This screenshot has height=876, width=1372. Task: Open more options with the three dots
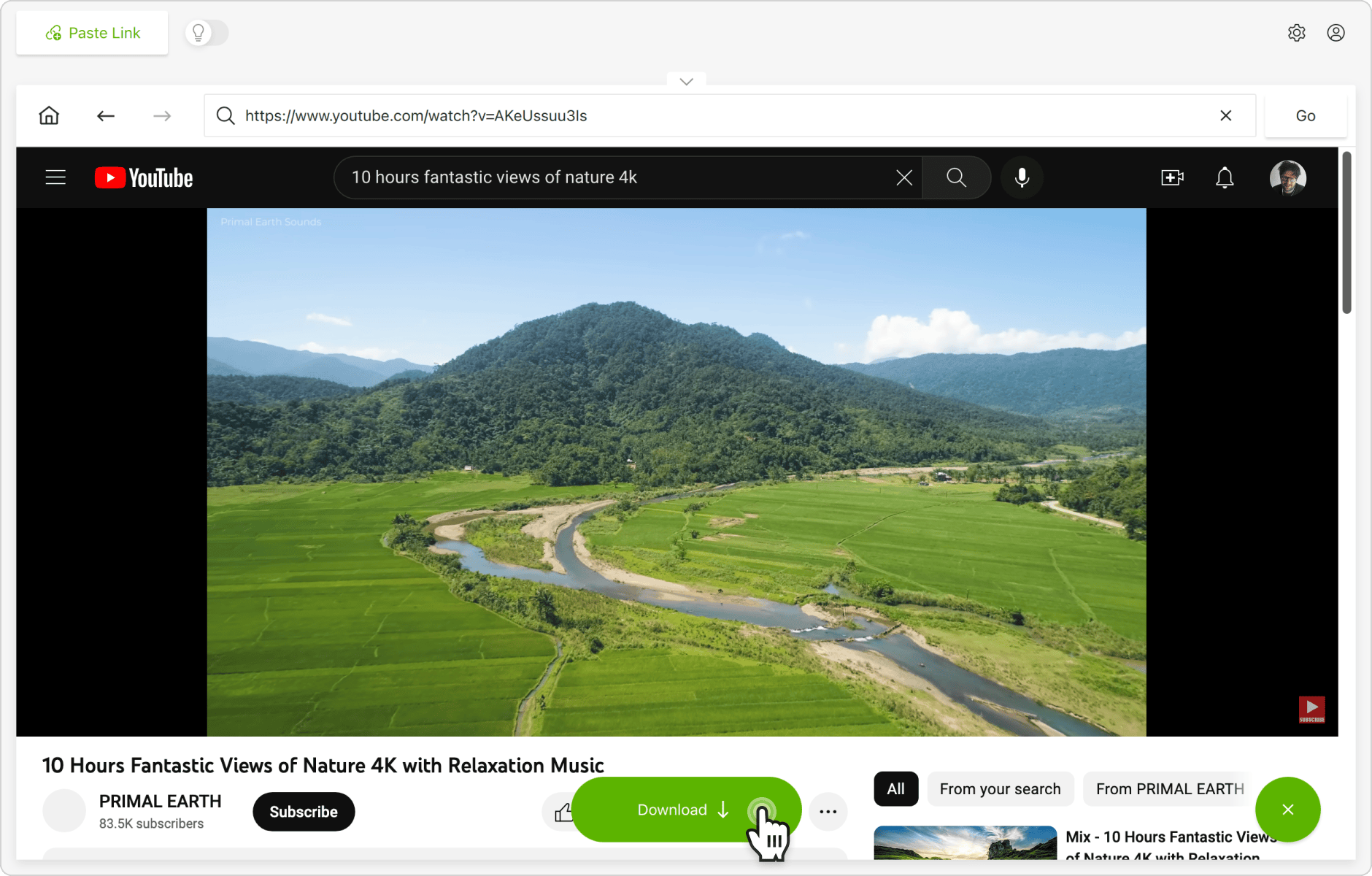pyautogui.click(x=828, y=811)
